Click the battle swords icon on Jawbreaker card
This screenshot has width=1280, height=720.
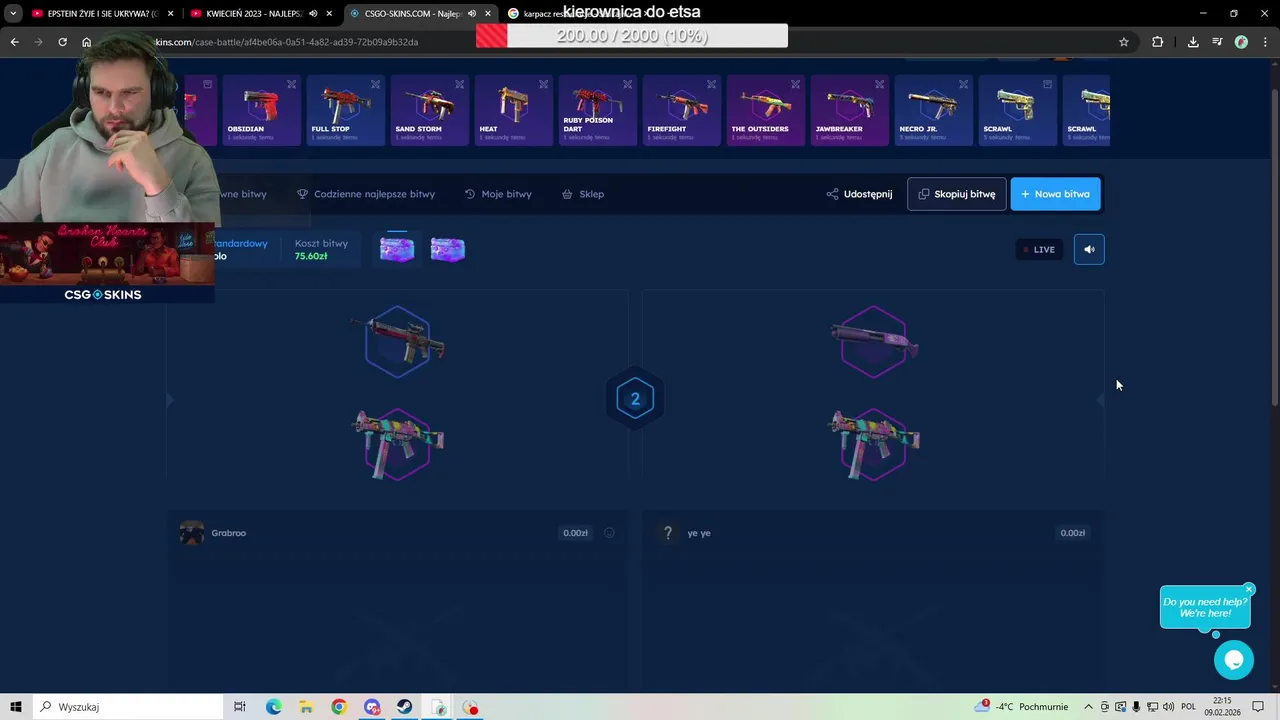click(x=879, y=84)
